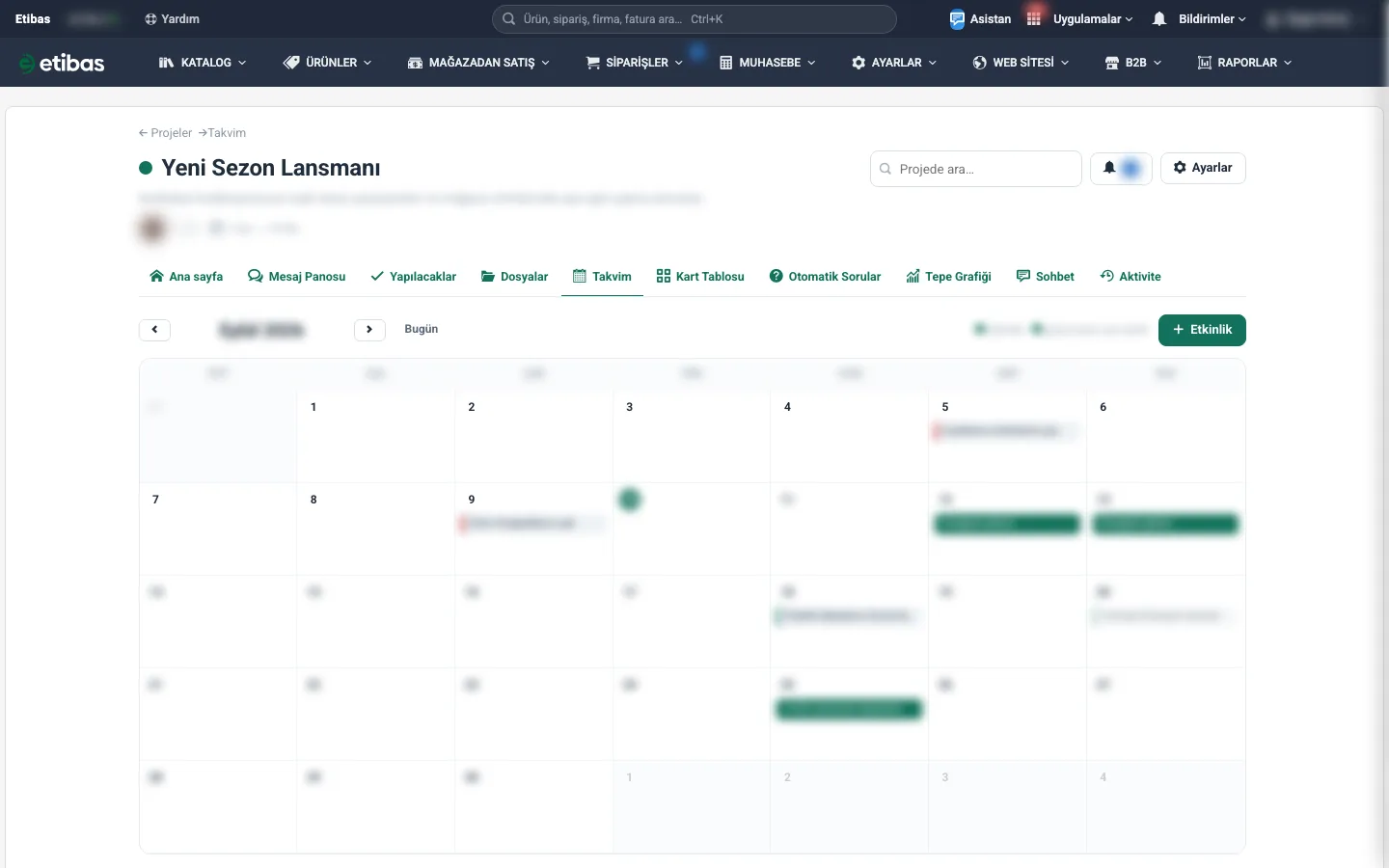The width and height of the screenshot is (1389, 868).
Task: Open Yapılacaklar tab
Action: (413, 277)
